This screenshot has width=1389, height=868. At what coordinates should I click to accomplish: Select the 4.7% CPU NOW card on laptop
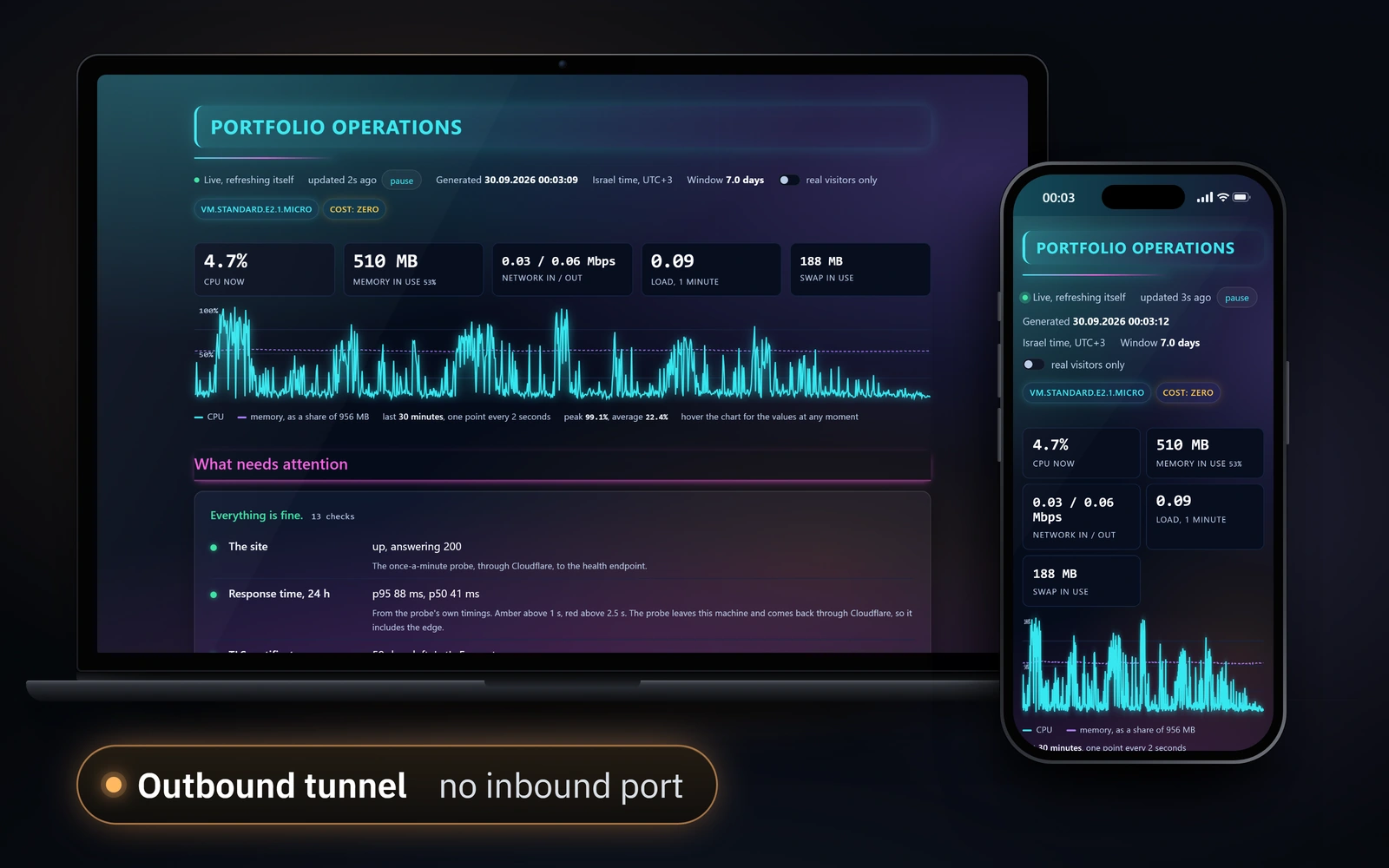pos(264,270)
